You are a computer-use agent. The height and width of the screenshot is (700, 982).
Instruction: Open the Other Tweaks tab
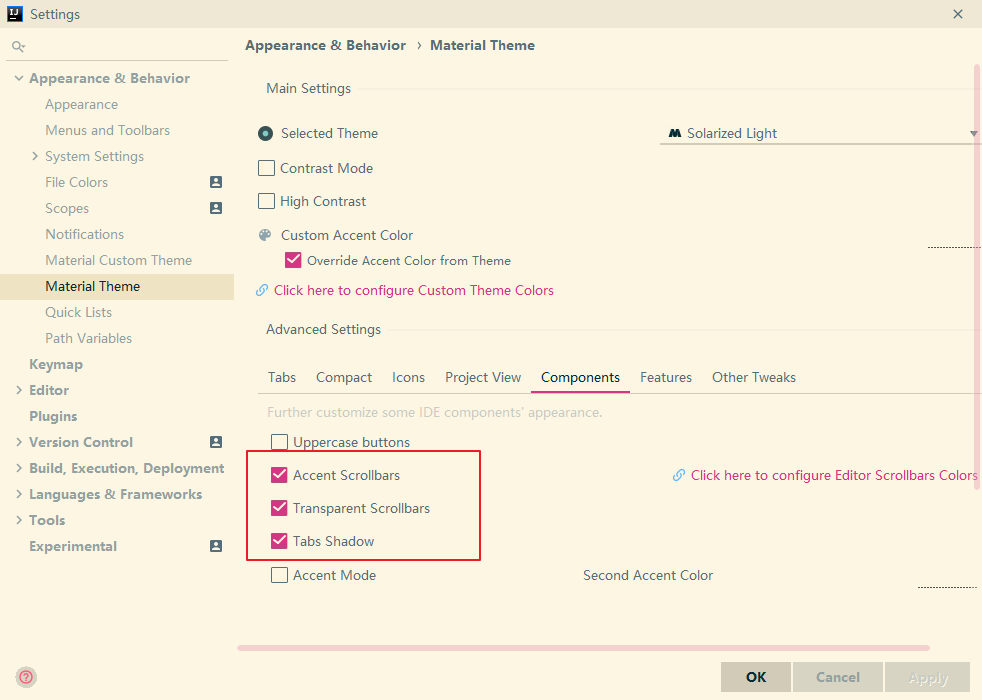tap(754, 378)
